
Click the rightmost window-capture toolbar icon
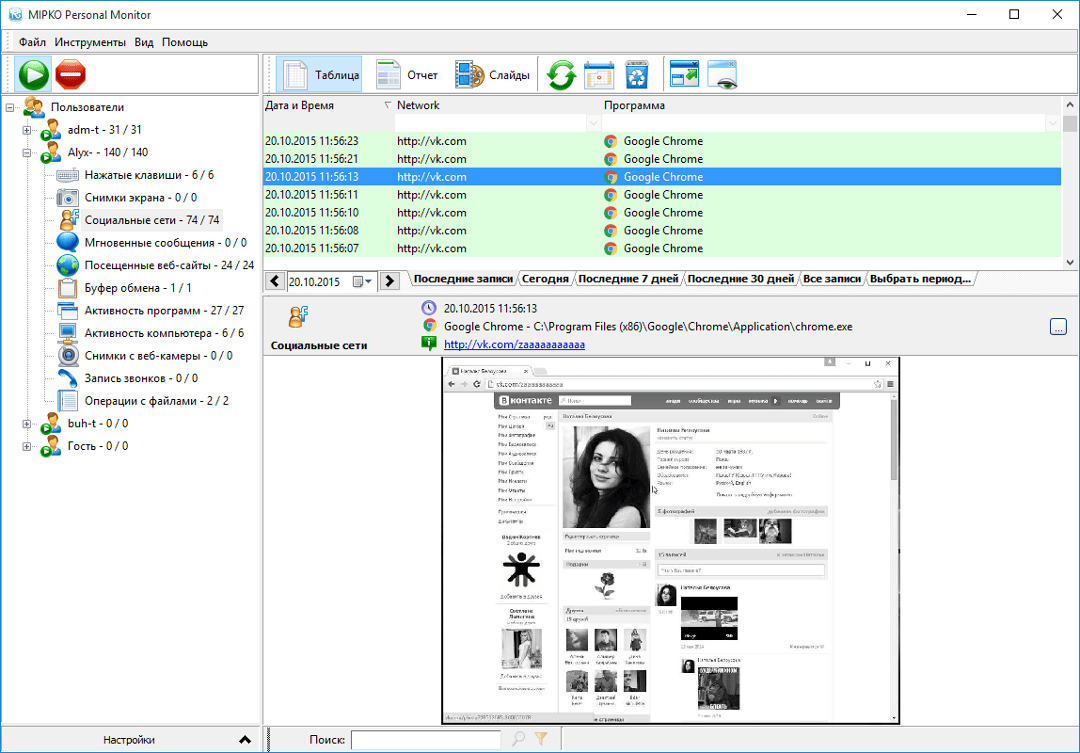point(723,74)
